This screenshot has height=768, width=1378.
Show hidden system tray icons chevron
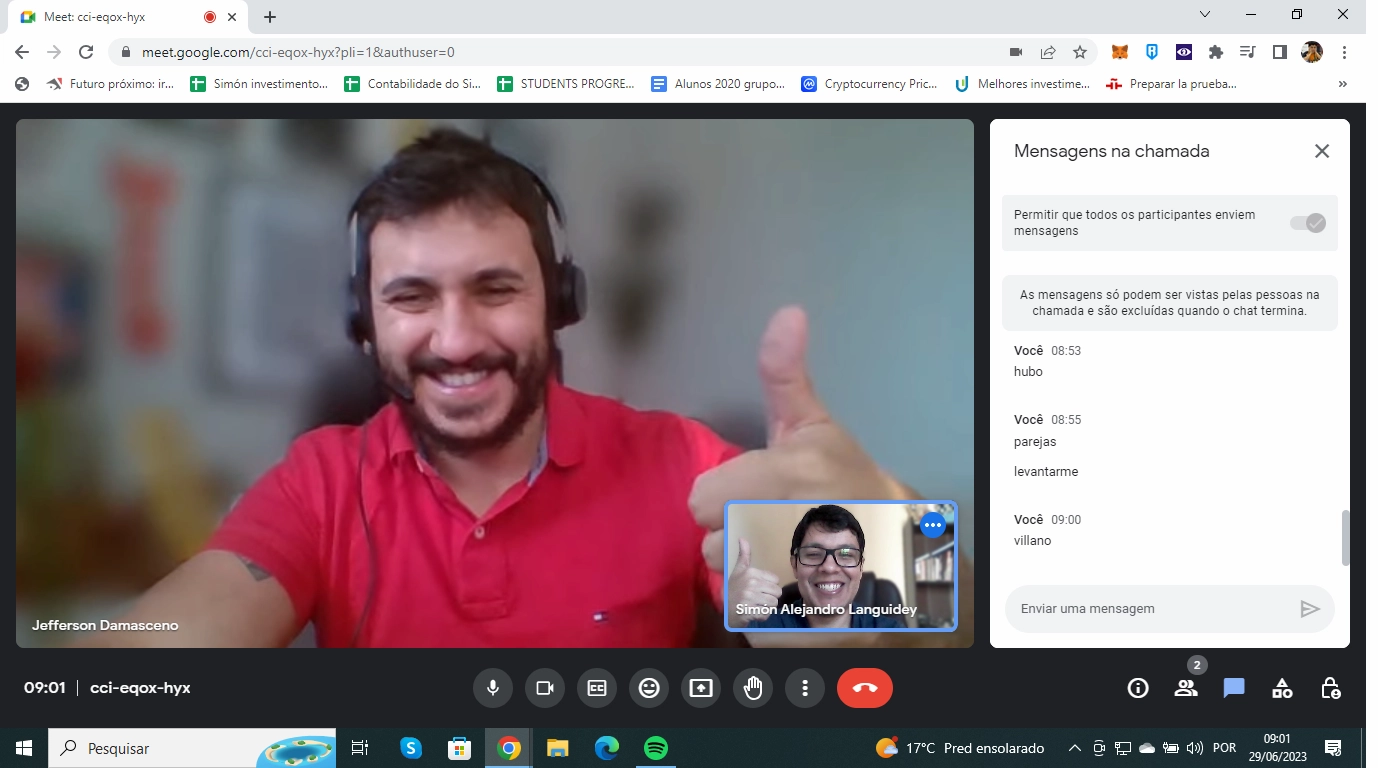(x=1075, y=748)
